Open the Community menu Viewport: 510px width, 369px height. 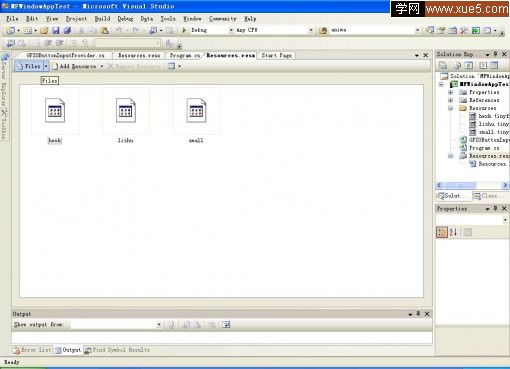tap(223, 19)
